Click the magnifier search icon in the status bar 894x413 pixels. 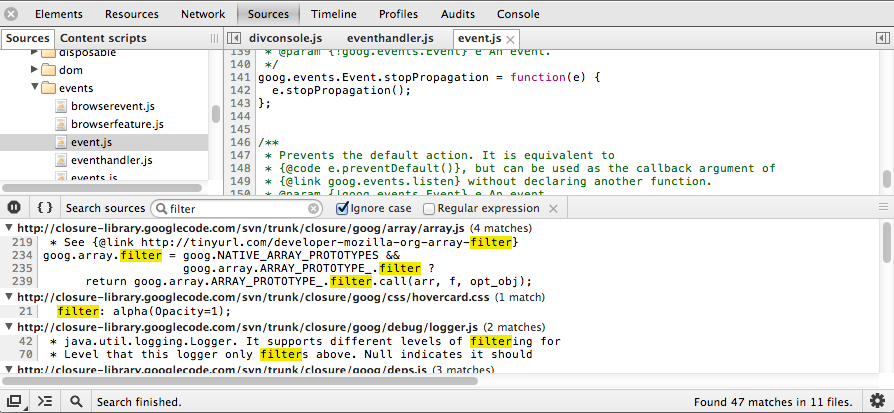click(76, 401)
